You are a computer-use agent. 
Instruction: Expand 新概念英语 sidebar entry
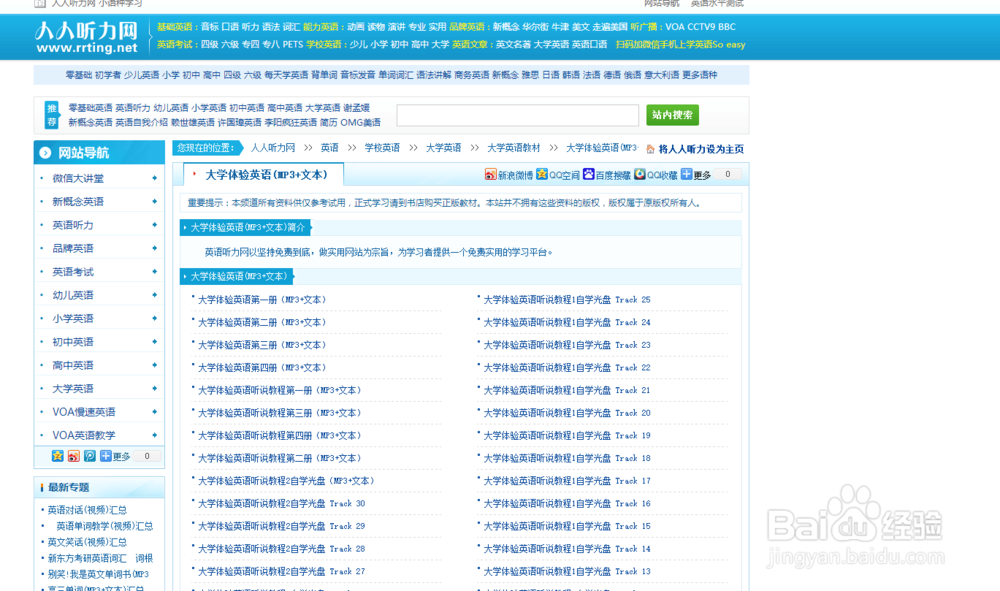tap(154, 201)
